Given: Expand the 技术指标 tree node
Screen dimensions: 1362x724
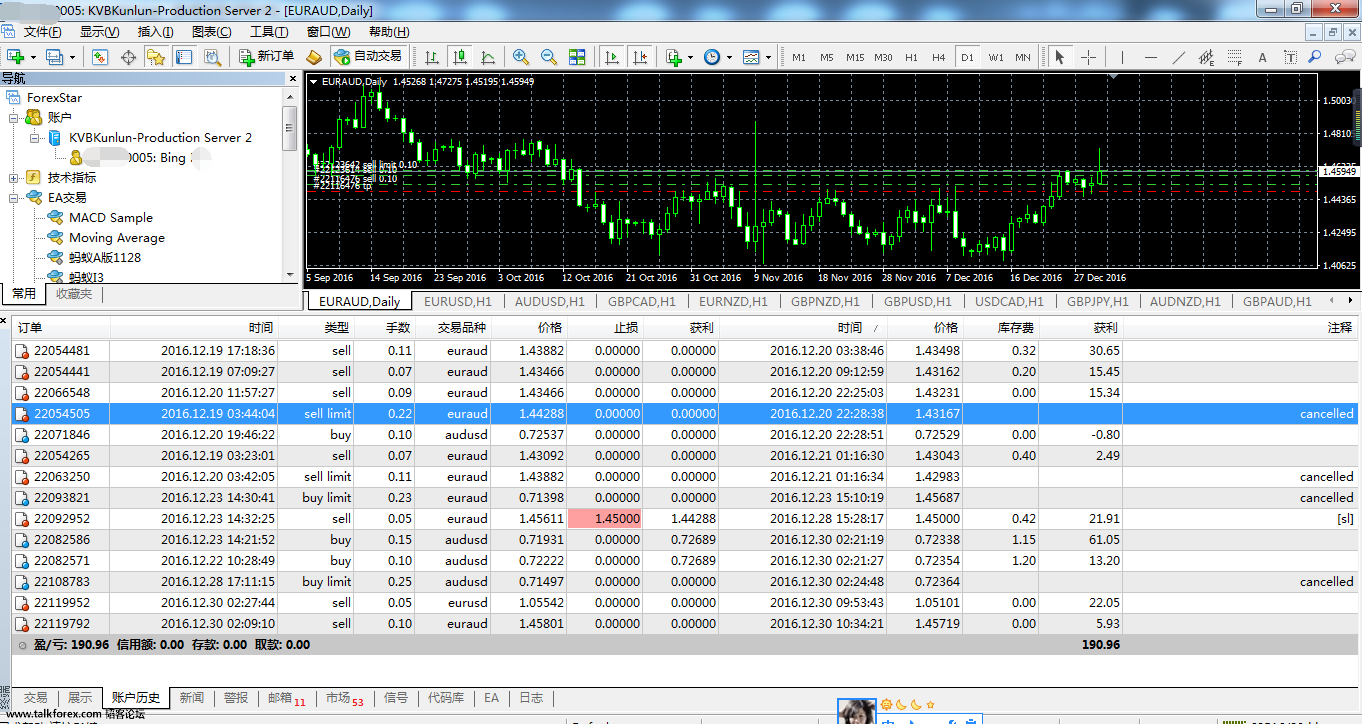Looking at the screenshot, I should tap(14, 178).
